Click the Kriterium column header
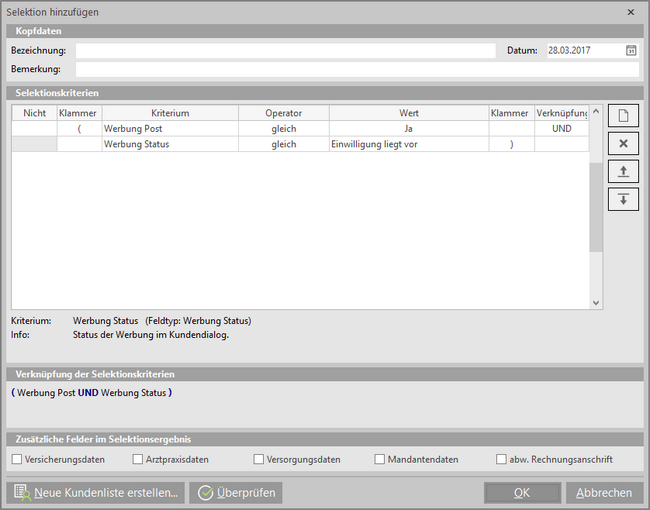Viewport: 650px width, 510px height. (x=170, y=113)
